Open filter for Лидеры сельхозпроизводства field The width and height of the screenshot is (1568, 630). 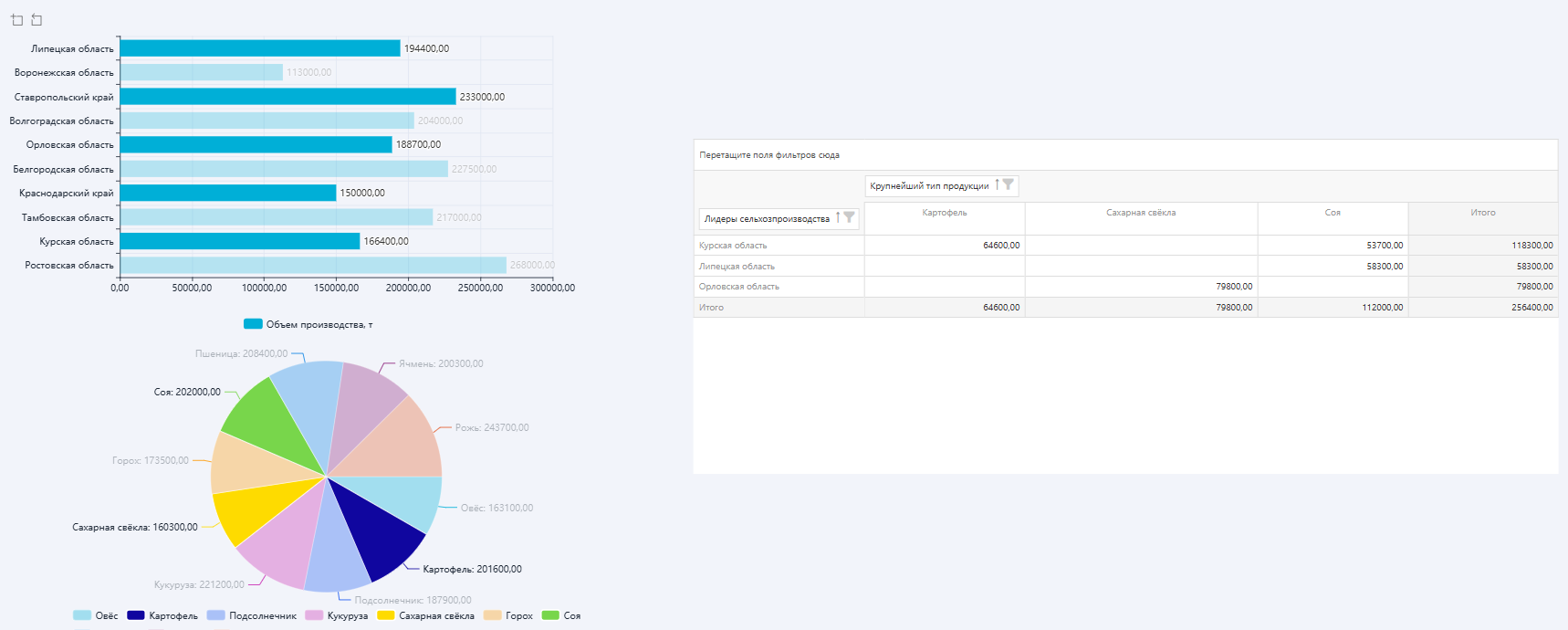coord(849,218)
